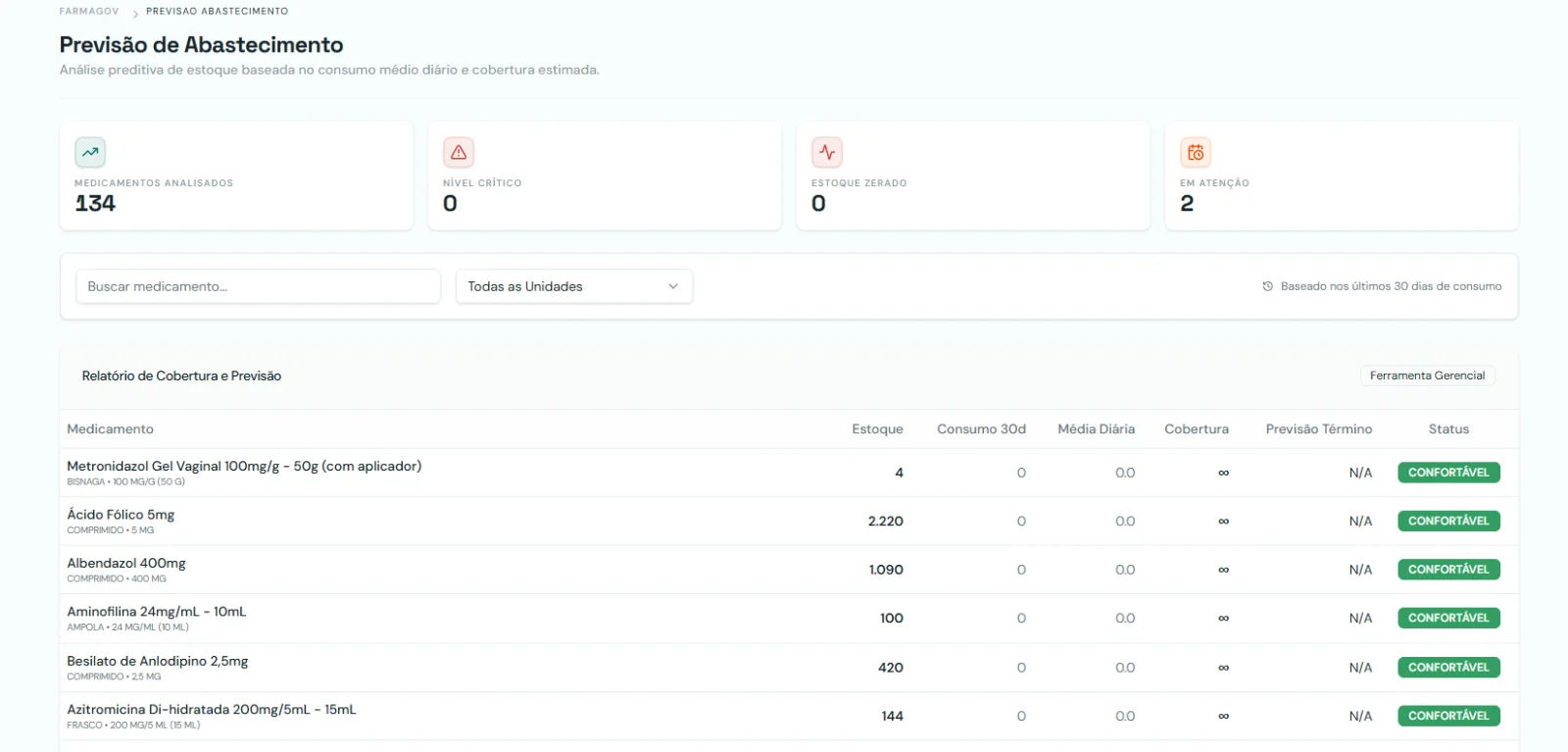Open the Todas as Unidades dropdown

[x=574, y=286]
